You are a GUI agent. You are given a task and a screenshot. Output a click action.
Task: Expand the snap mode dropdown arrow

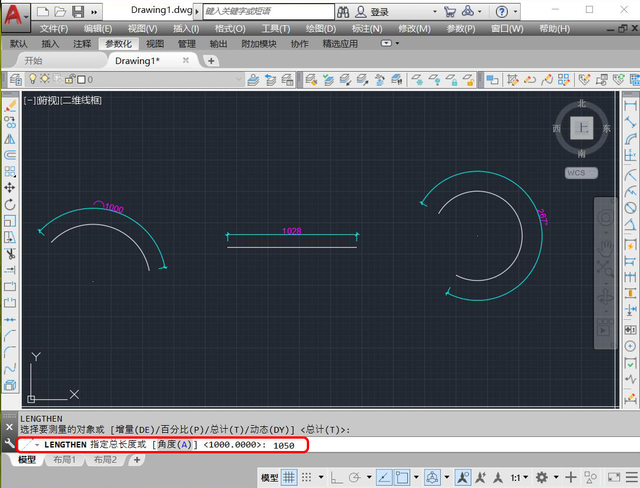pyautogui.click(x=321, y=477)
